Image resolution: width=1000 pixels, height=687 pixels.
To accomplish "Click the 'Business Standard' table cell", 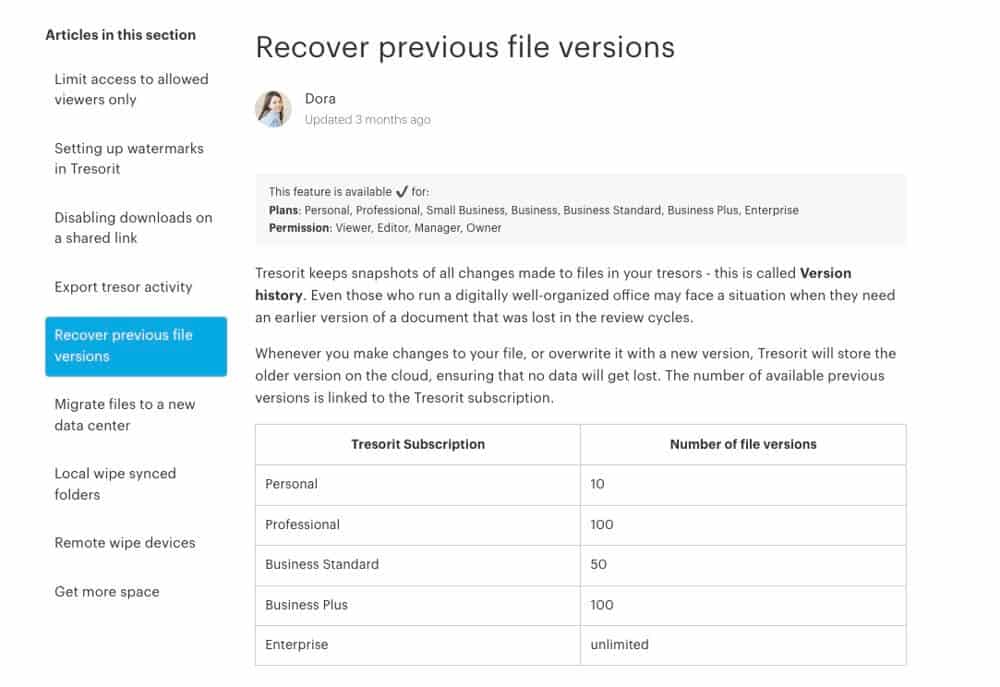I will point(418,565).
